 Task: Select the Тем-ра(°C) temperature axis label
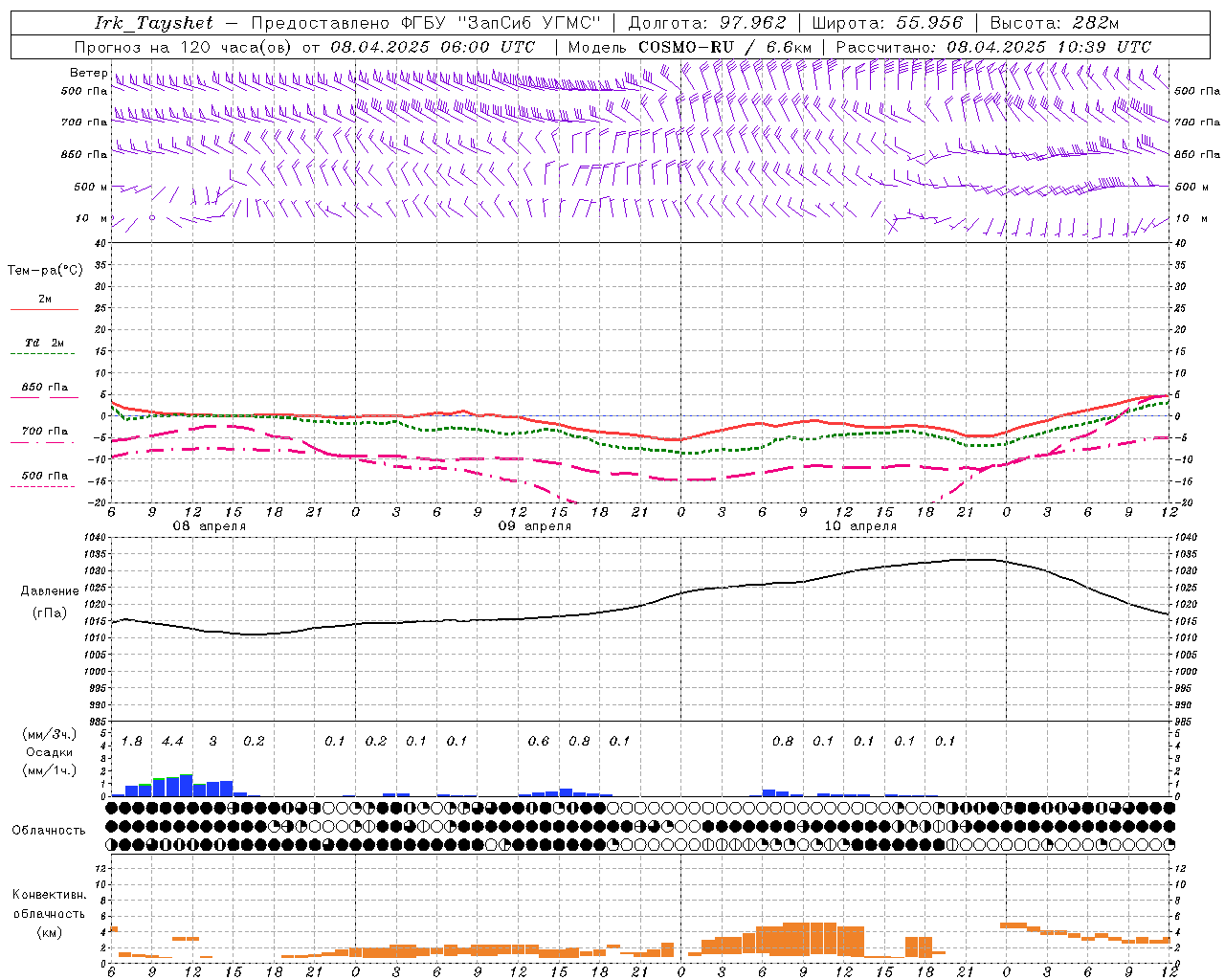tap(45, 271)
